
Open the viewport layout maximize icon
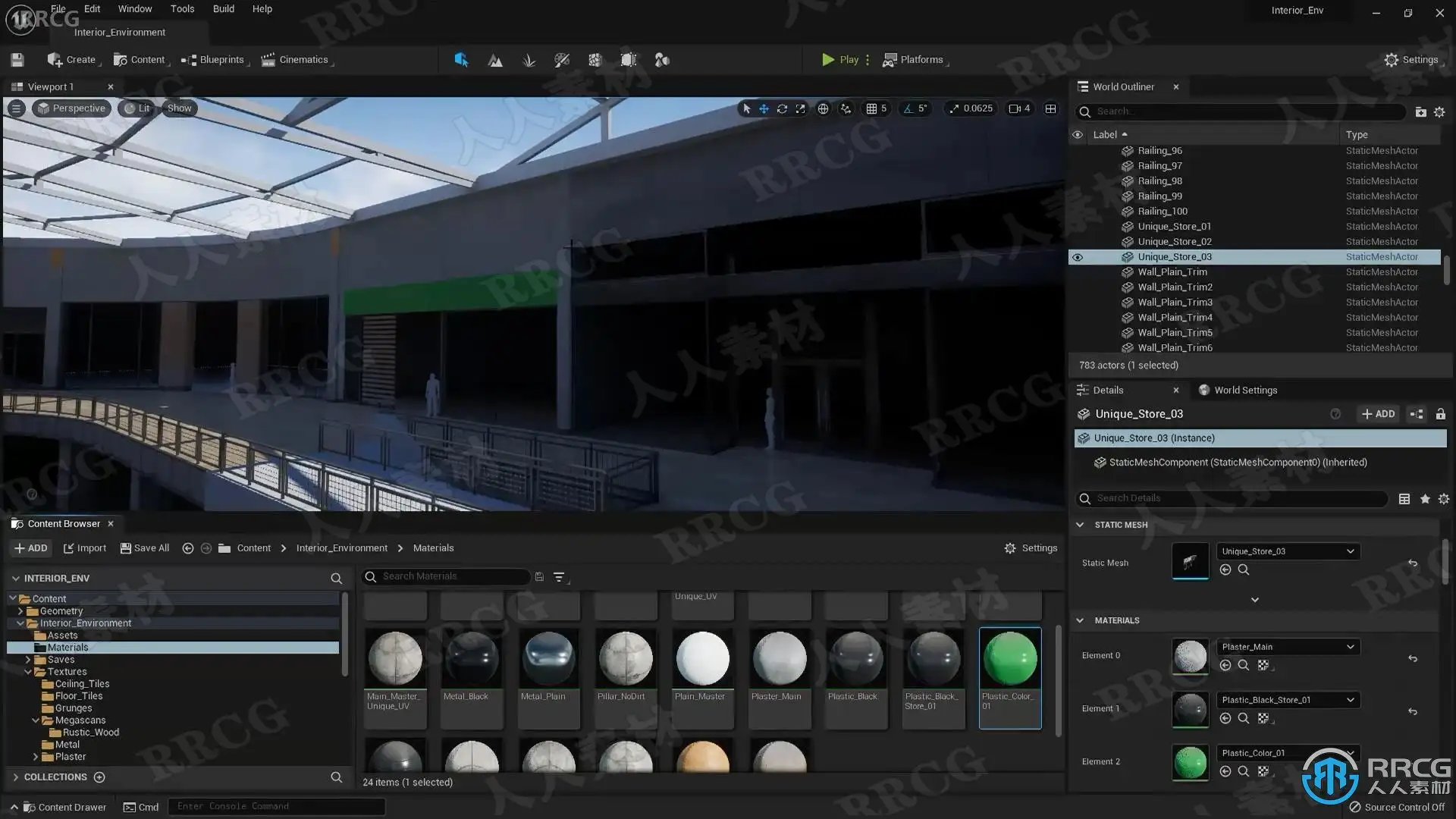[x=1050, y=108]
